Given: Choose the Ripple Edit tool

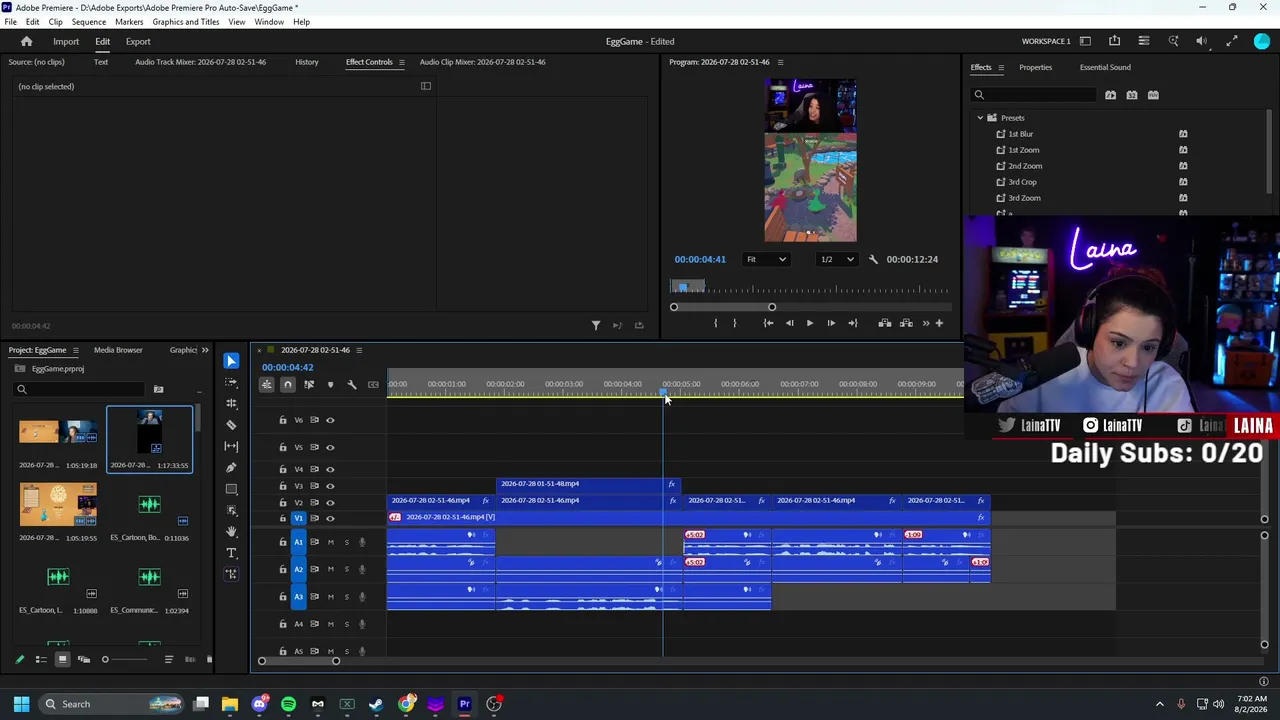Looking at the screenshot, I should pyautogui.click(x=231, y=404).
